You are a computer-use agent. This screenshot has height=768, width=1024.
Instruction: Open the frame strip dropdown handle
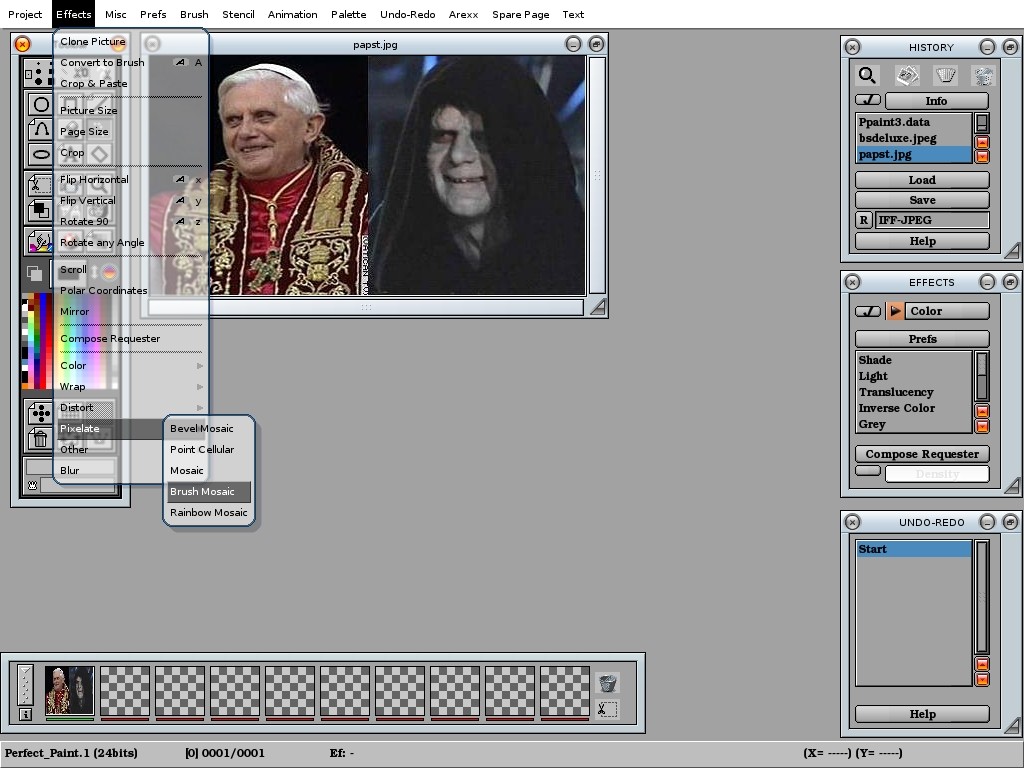(25, 685)
